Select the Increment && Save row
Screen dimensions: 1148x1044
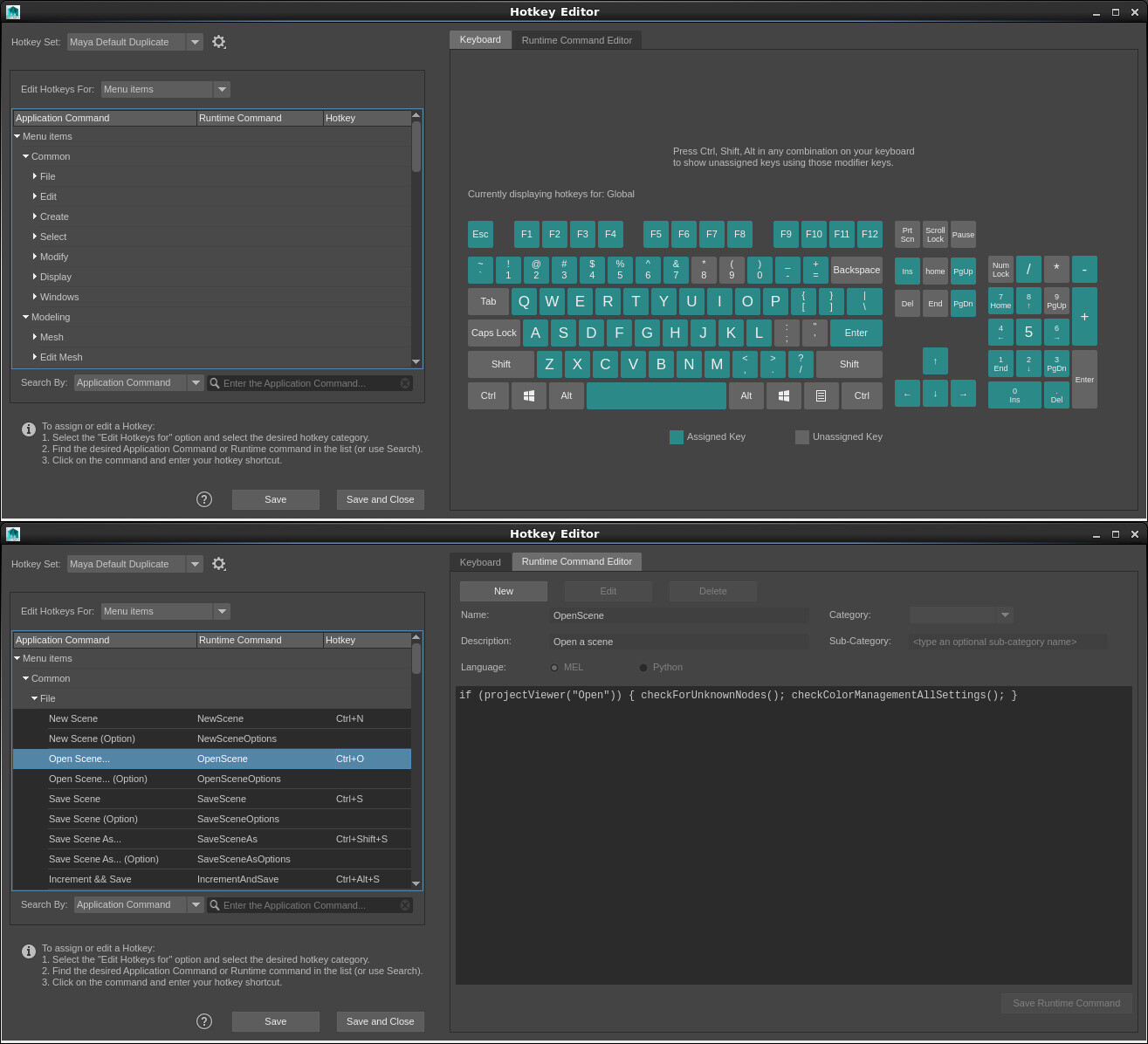click(x=212, y=879)
